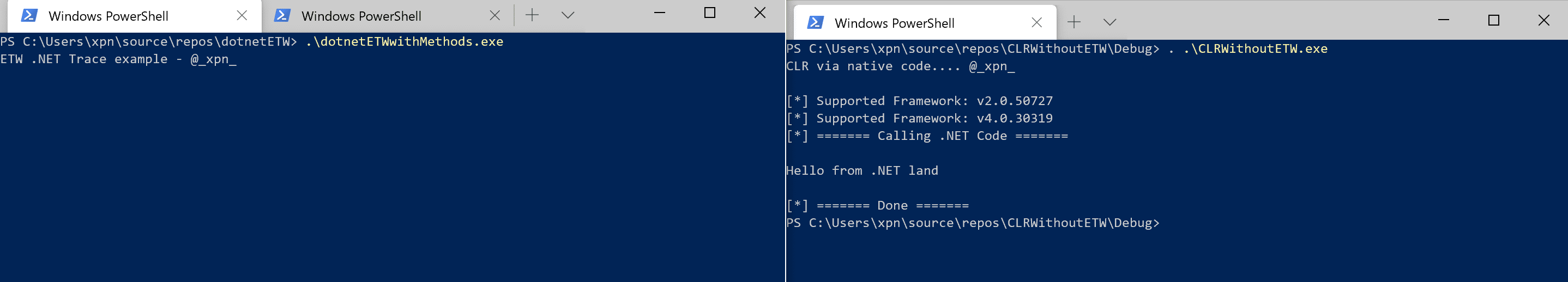Select the first Windows PowerShell tab in left window

pos(130,16)
